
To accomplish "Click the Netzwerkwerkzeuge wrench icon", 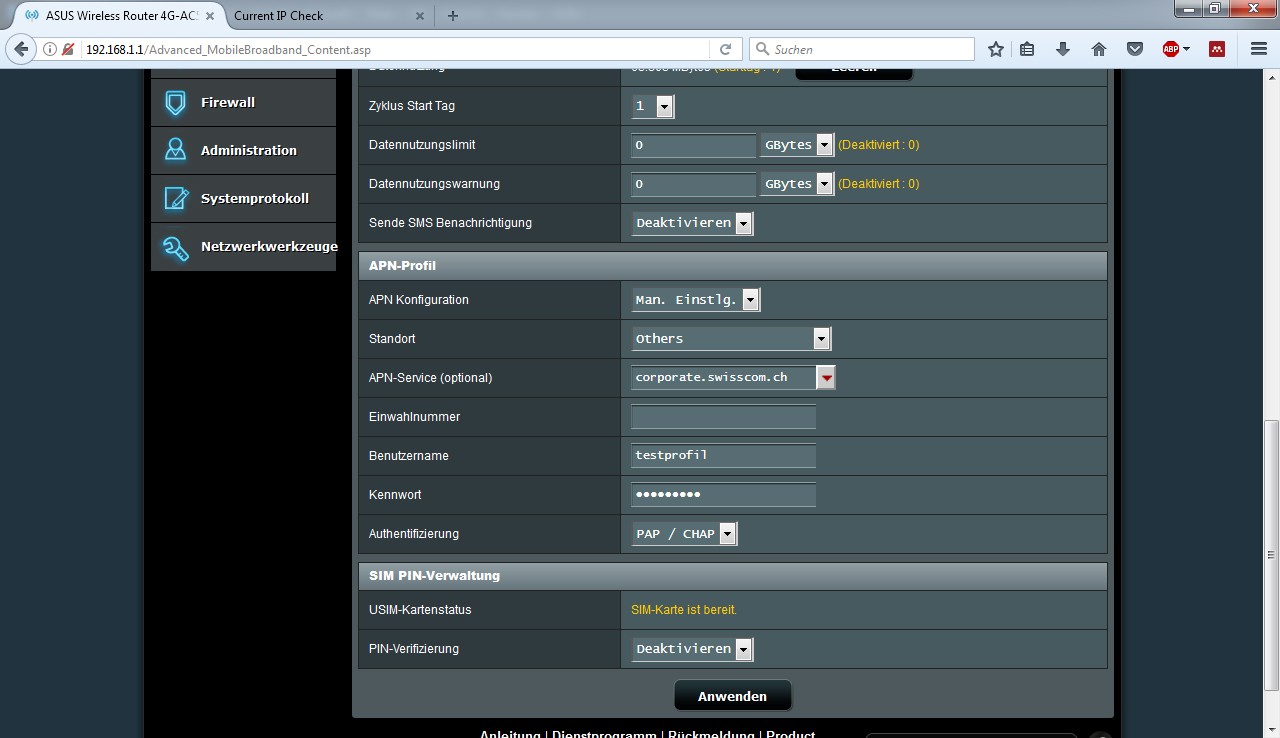I will [x=176, y=247].
